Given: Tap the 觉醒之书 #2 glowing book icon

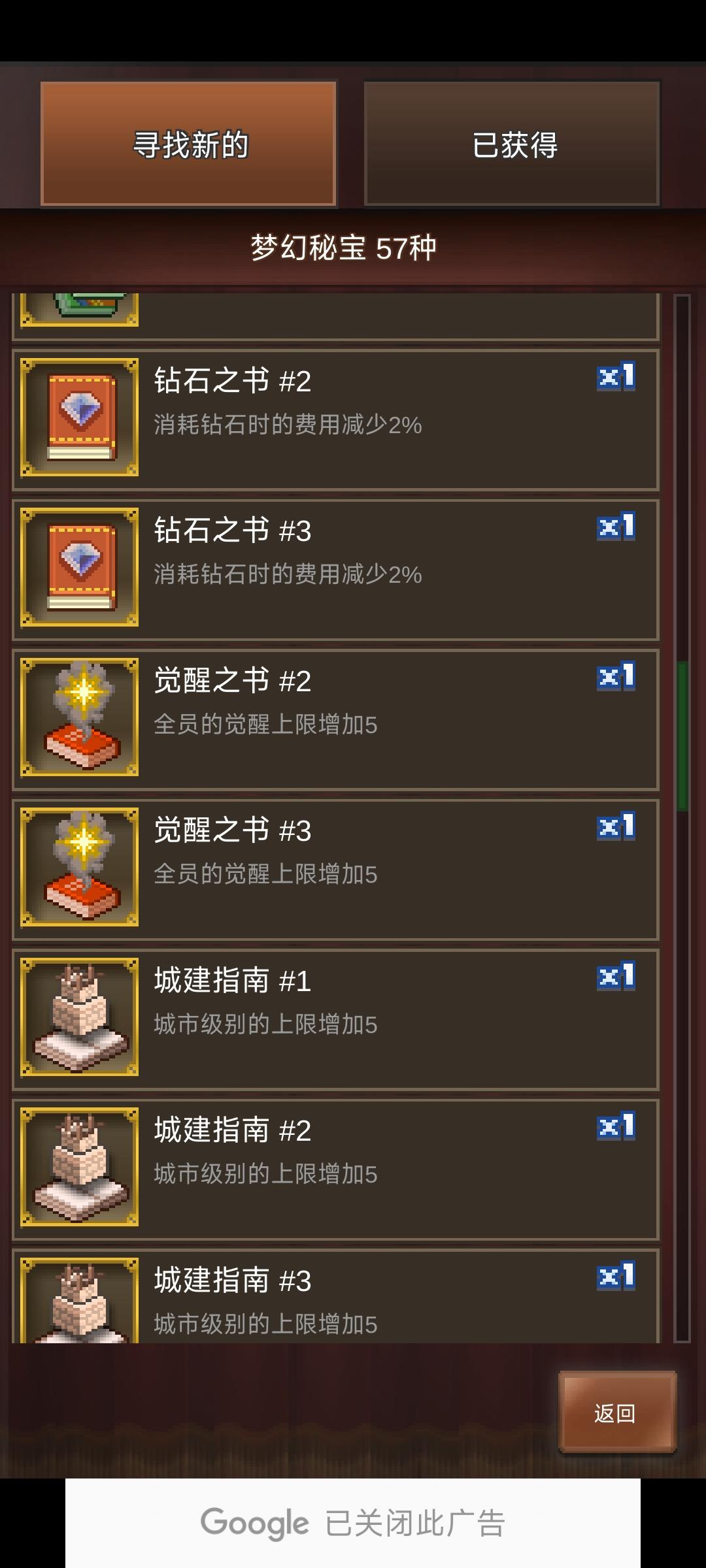Looking at the screenshot, I should click(79, 717).
